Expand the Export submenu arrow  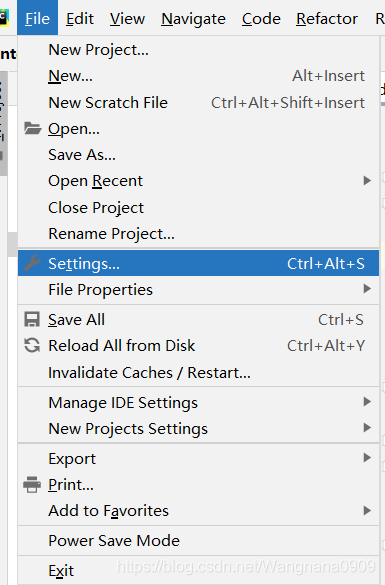[367, 458]
